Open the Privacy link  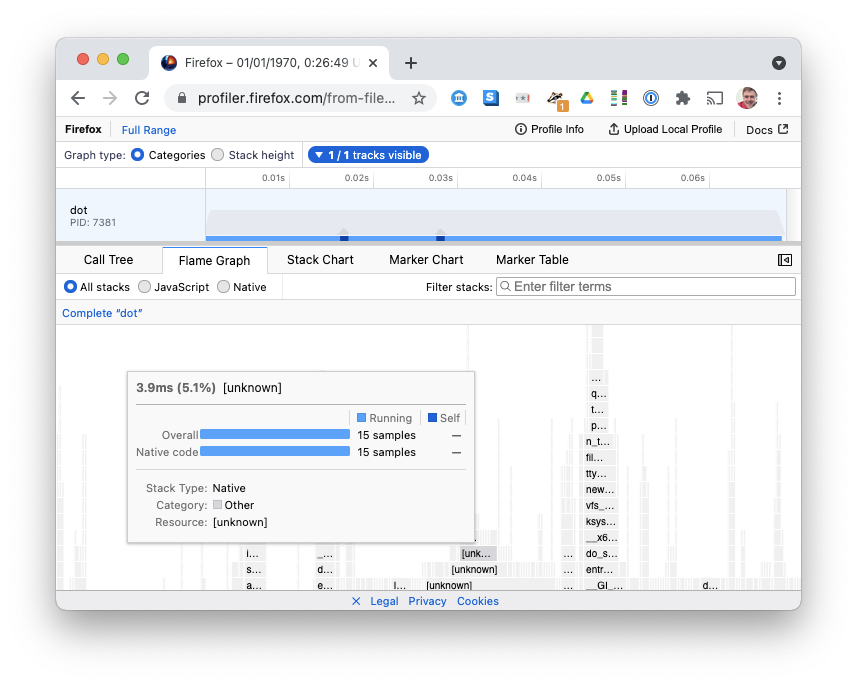coord(427,601)
